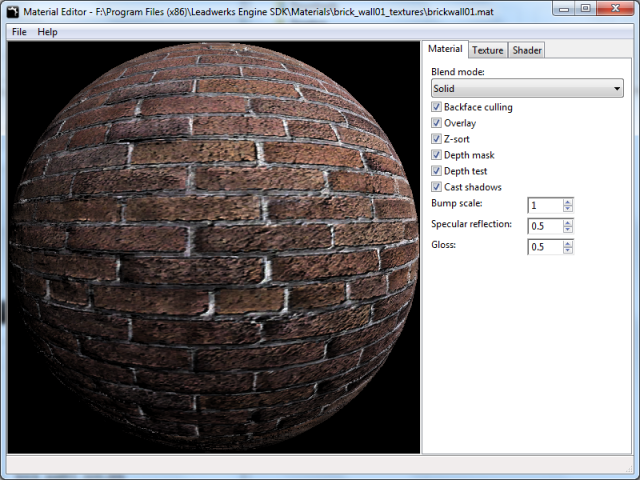
Task: Click the brick sphere preview
Action: (x=215, y=245)
